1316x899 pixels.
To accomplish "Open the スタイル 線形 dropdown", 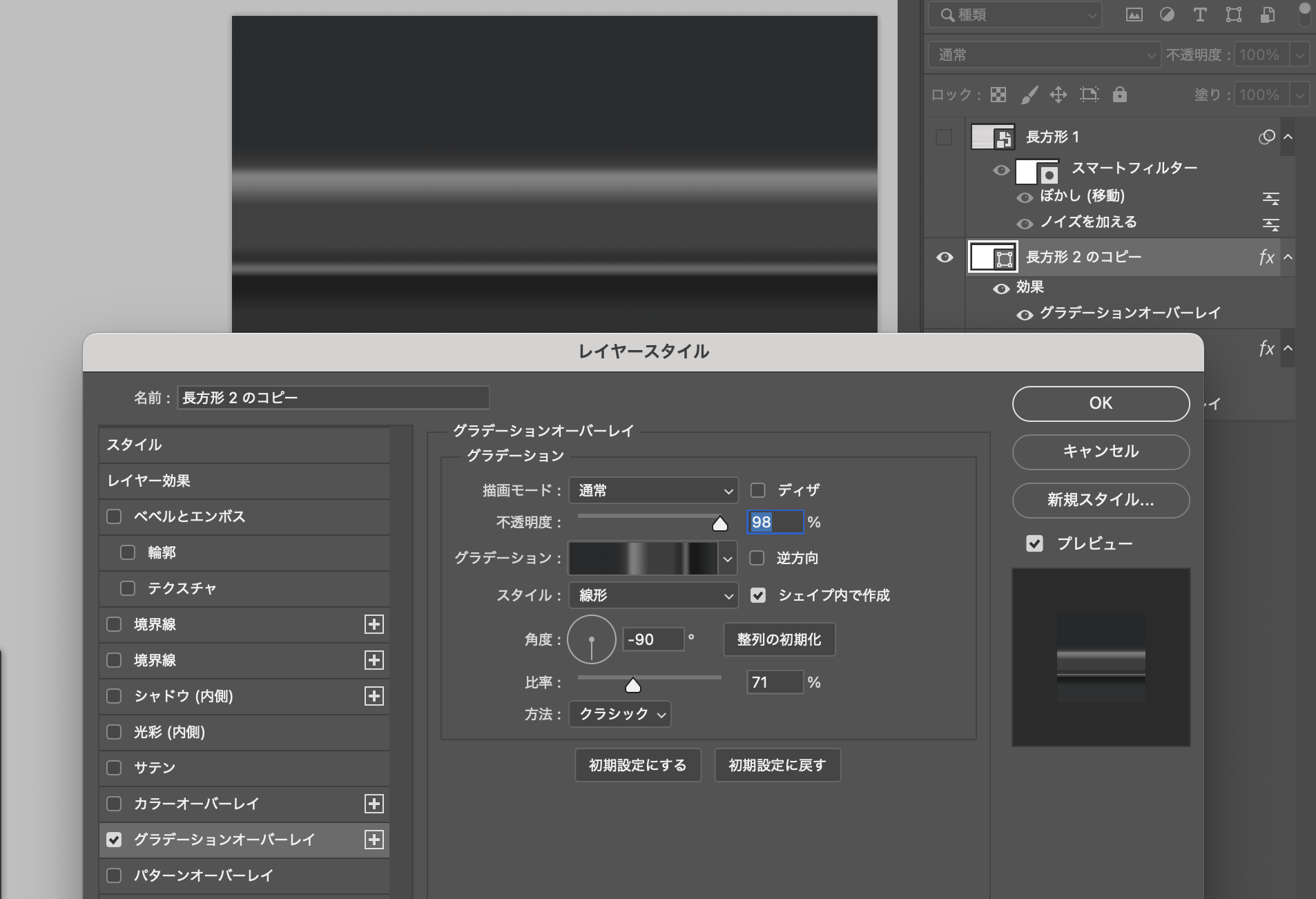I will click(653, 595).
